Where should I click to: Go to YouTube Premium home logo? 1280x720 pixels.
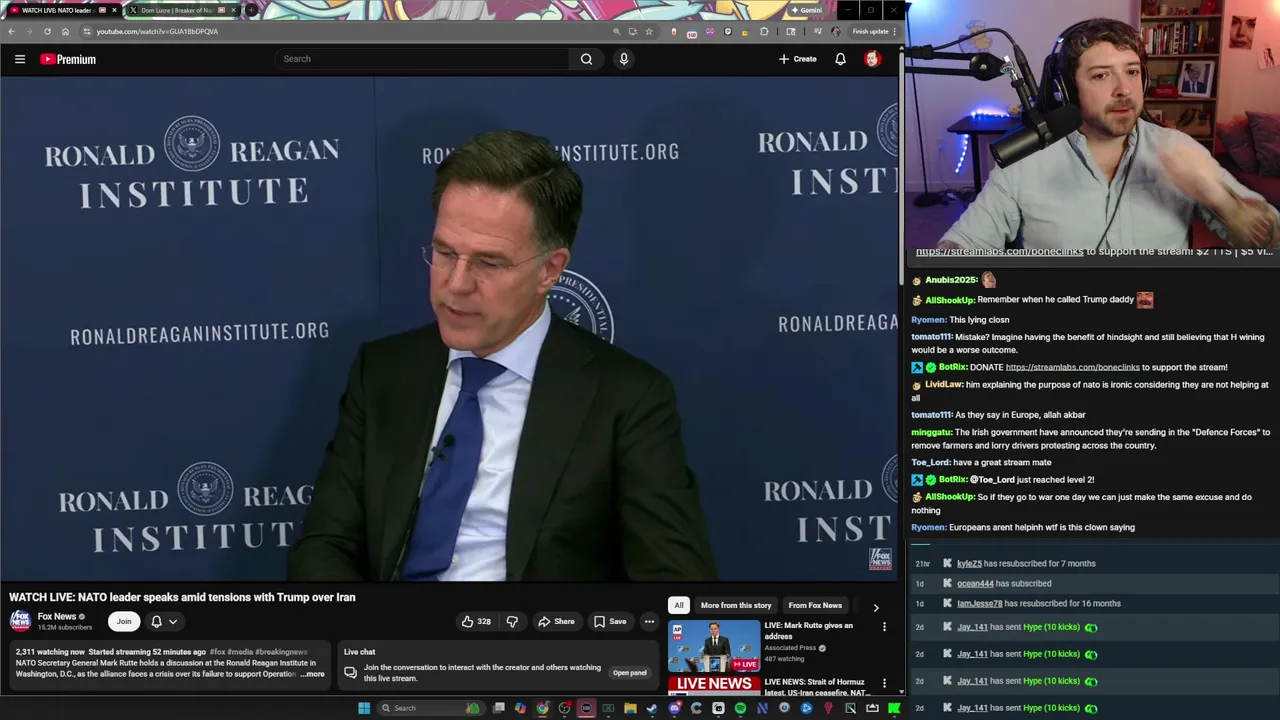click(x=68, y=59)
